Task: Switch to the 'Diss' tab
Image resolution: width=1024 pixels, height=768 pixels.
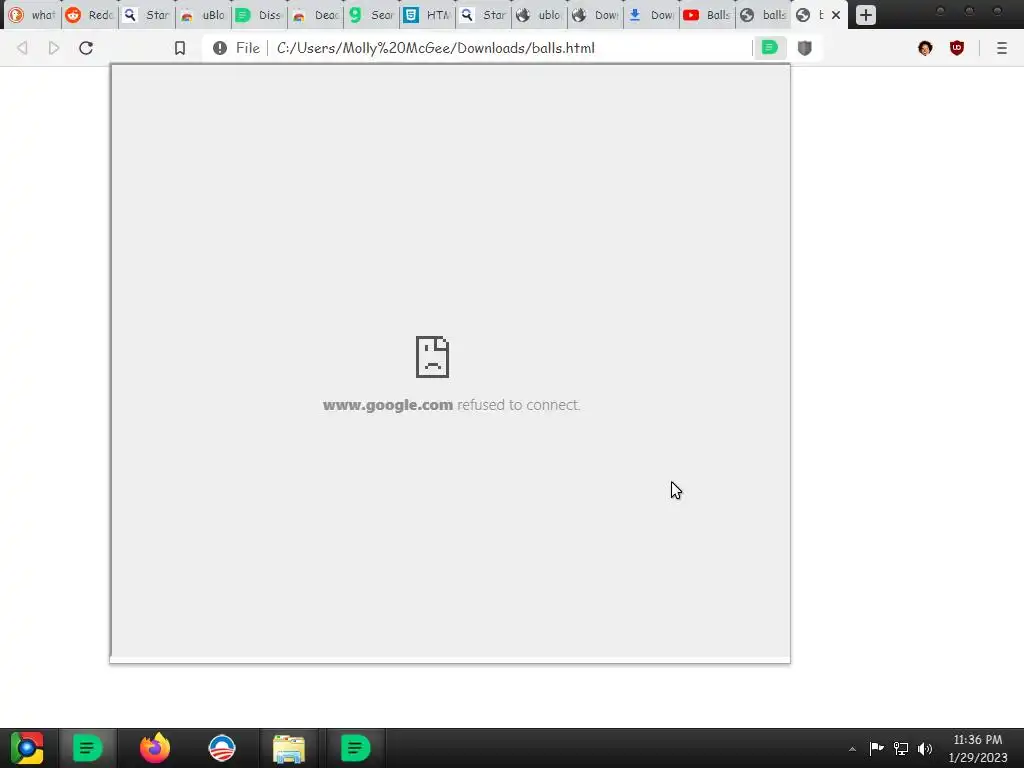Action: (259, 15)
